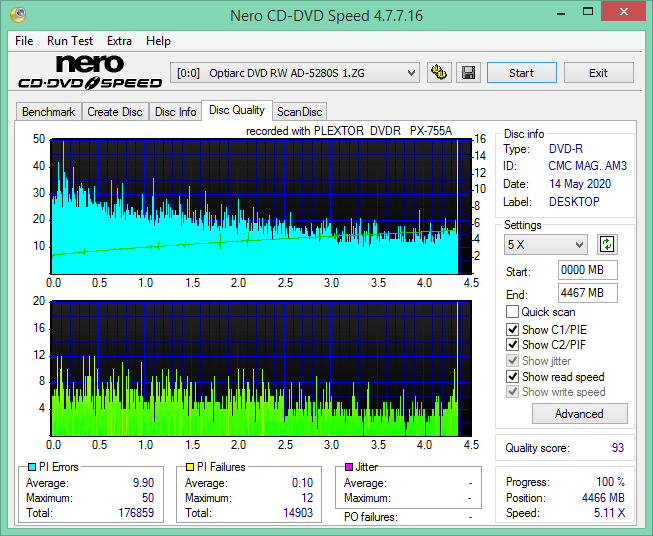Click the disc date 14 May 2020
Viewport: 653px width, 536px height.
click(580, 184)
